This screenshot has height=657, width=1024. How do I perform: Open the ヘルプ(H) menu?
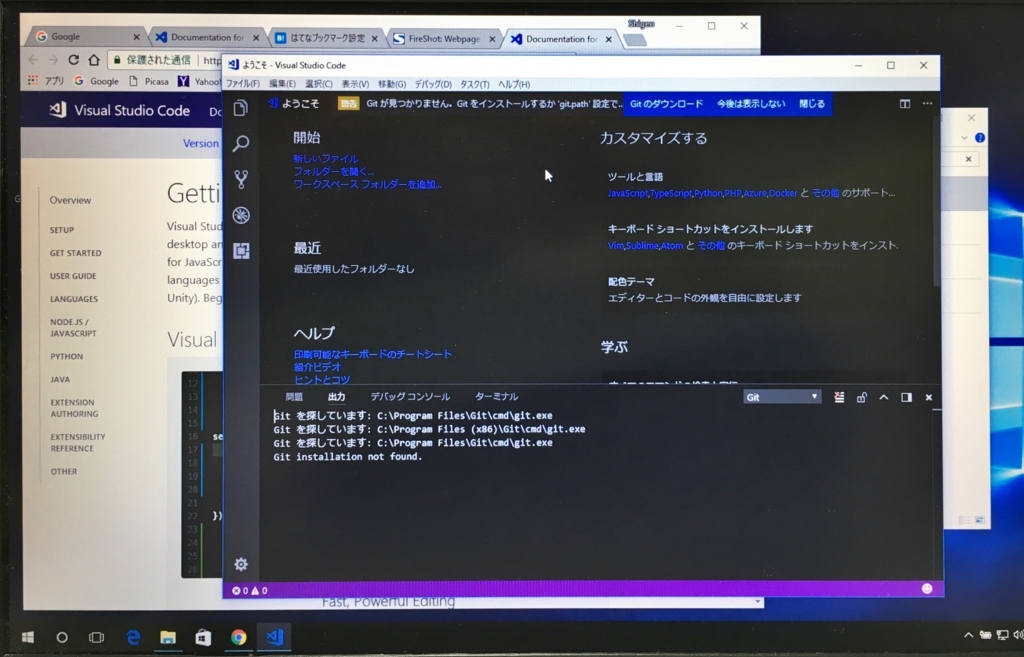click(x=514, y=84)
